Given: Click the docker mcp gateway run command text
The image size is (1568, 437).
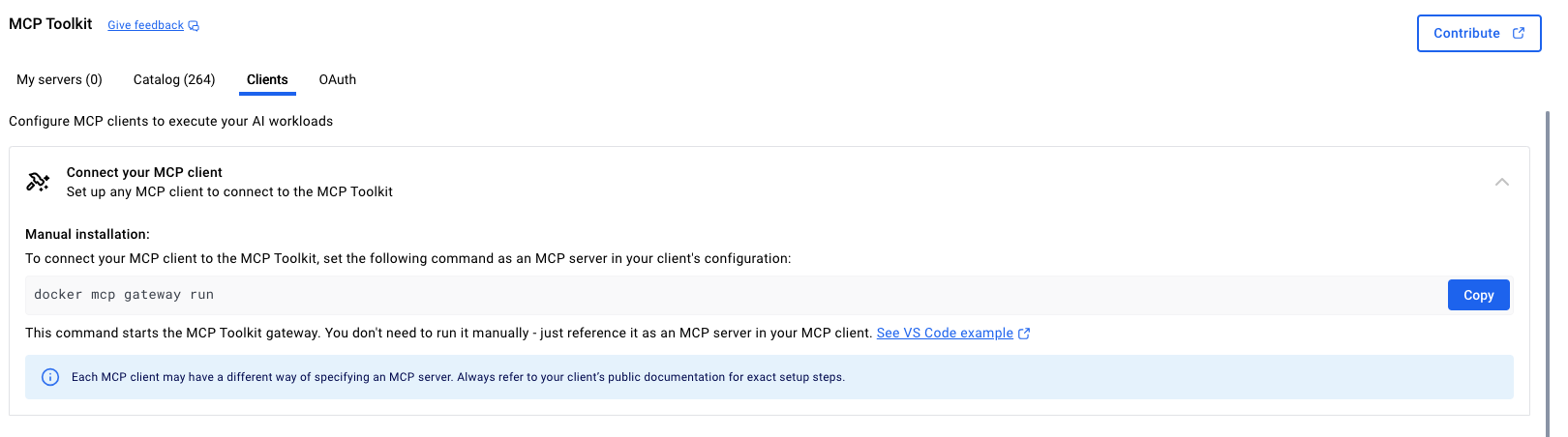Looking at the screenshot, I should [124, 295].
